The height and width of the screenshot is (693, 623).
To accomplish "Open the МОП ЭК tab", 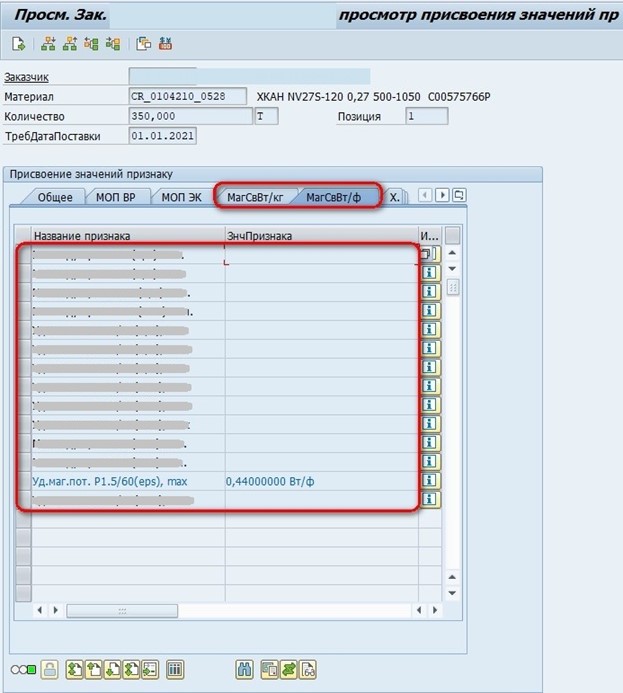I will 181,197.
